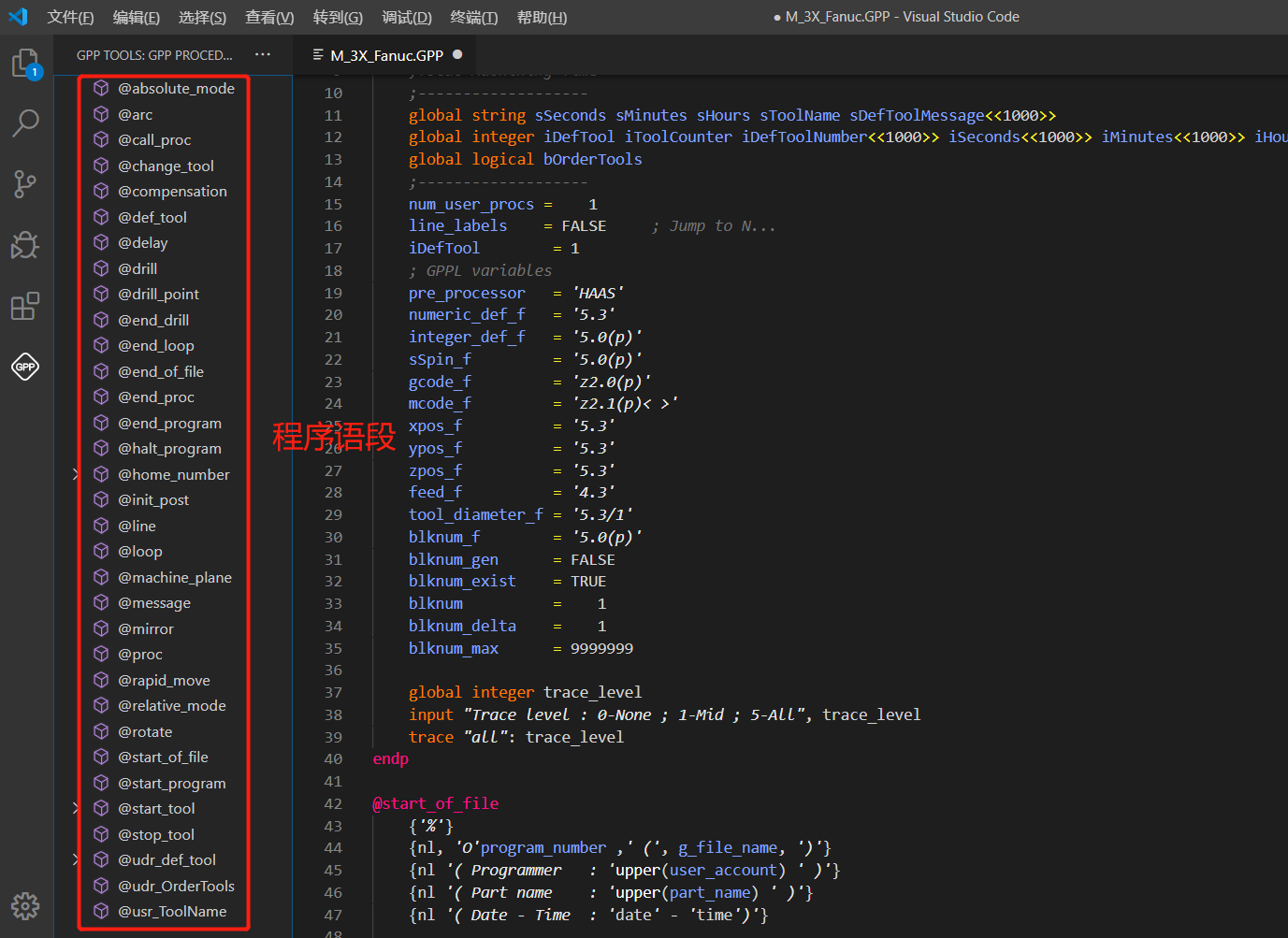Click the cube icon beside @change_tool

[101, 166]
